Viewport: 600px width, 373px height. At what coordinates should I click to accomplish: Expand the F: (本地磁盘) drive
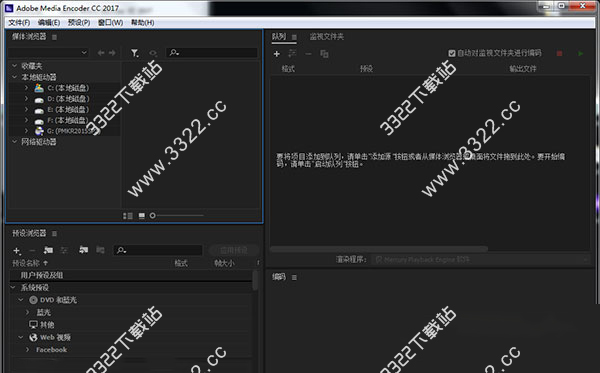(26, 120)
